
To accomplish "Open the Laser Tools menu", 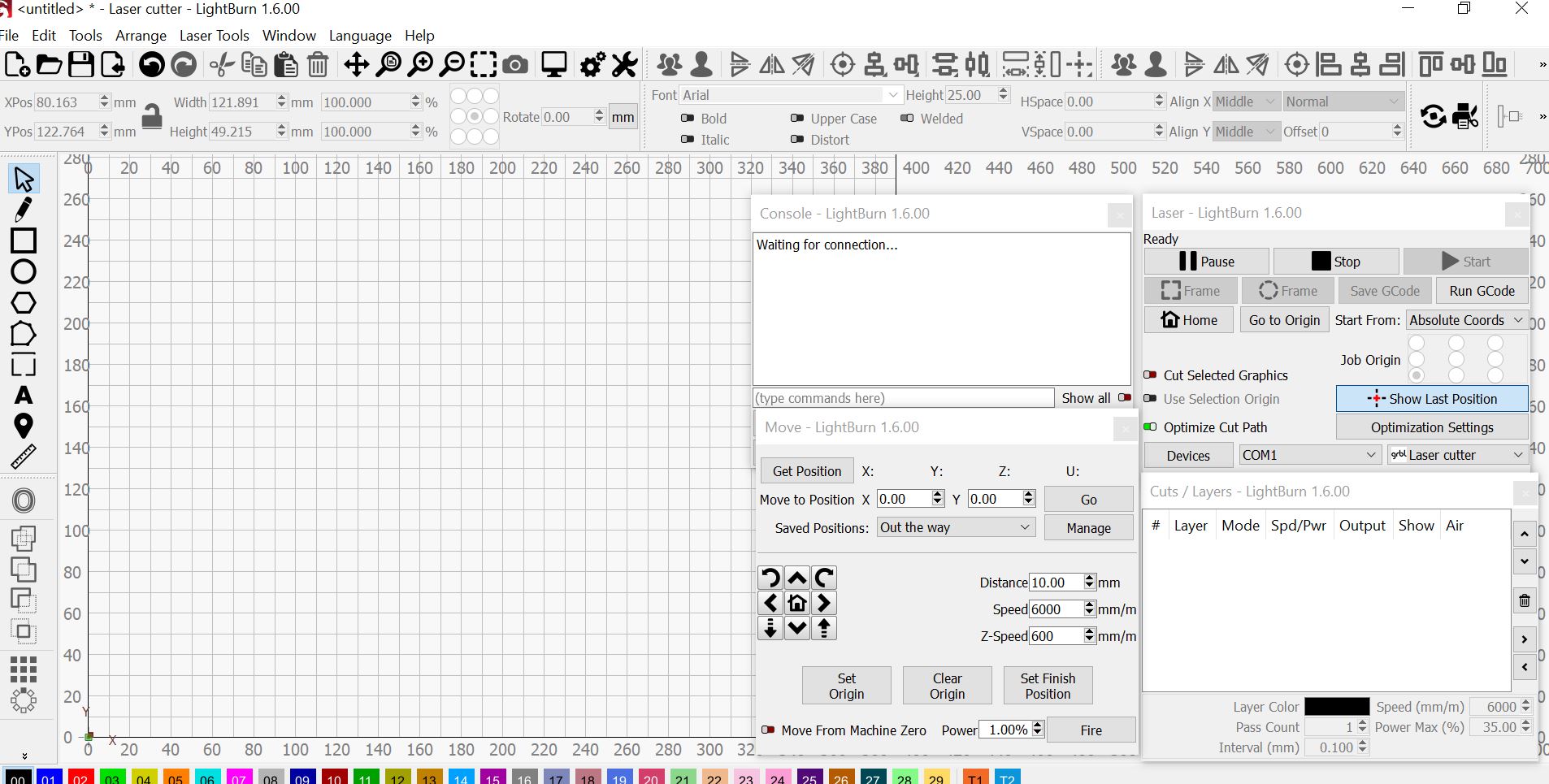I will coord(214,36).
